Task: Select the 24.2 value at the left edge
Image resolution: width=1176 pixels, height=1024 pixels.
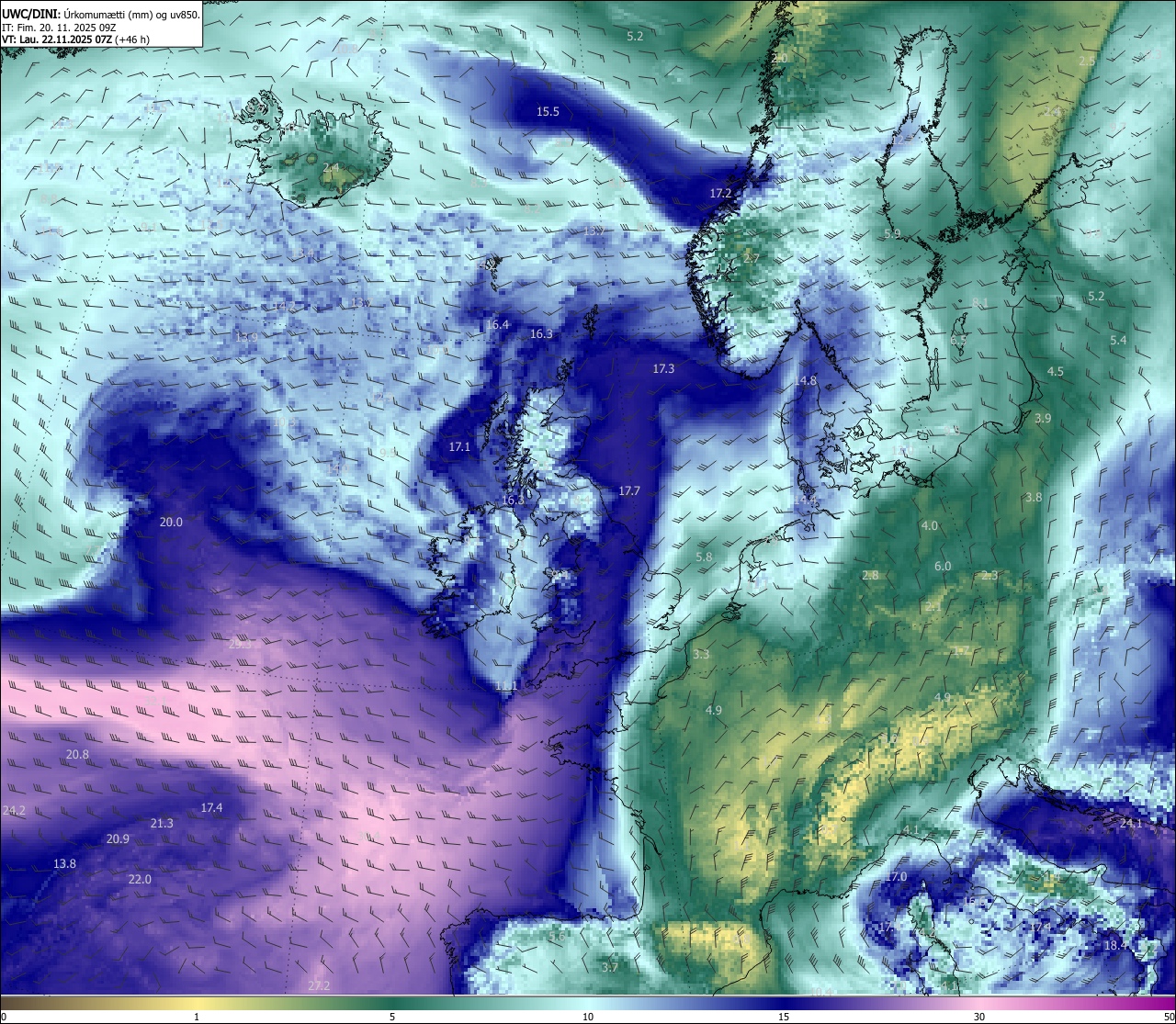Action: (x=14, y=810)
